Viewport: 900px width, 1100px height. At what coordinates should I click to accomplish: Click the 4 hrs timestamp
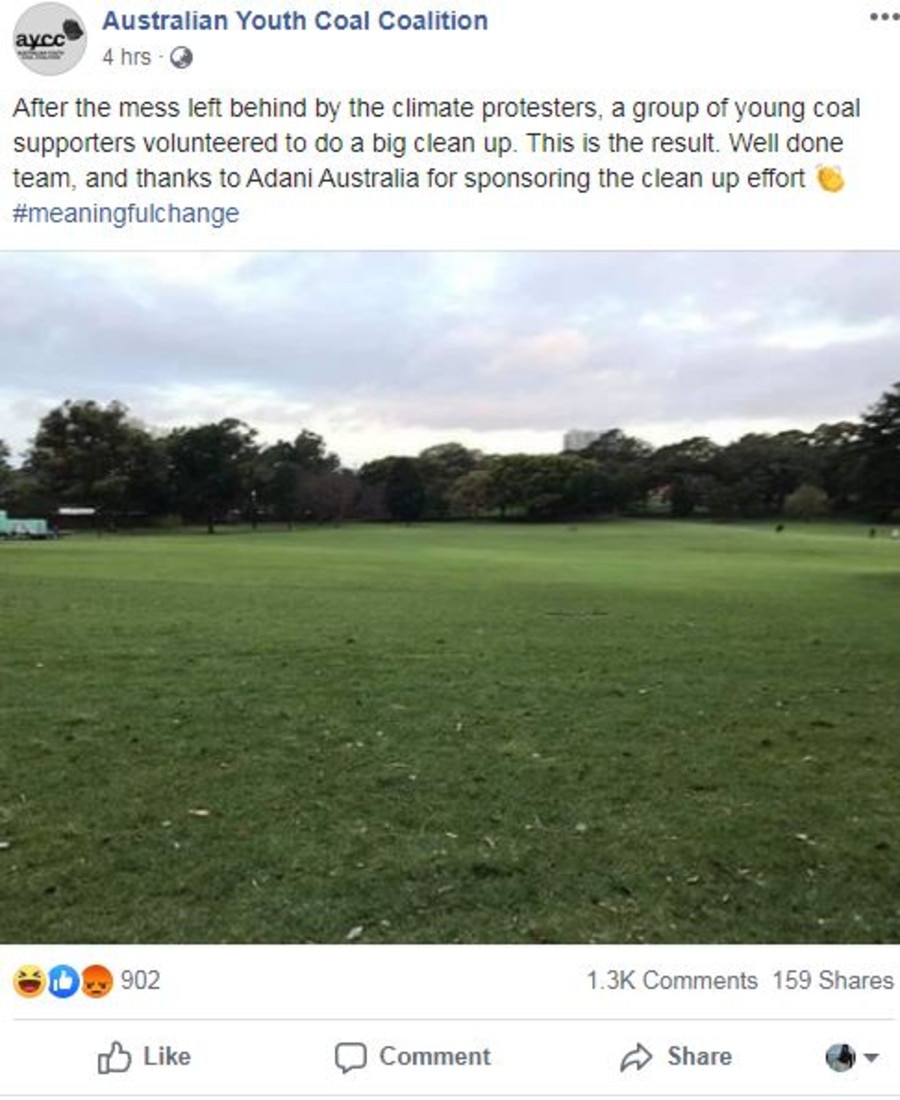click(x=126, y=57)
